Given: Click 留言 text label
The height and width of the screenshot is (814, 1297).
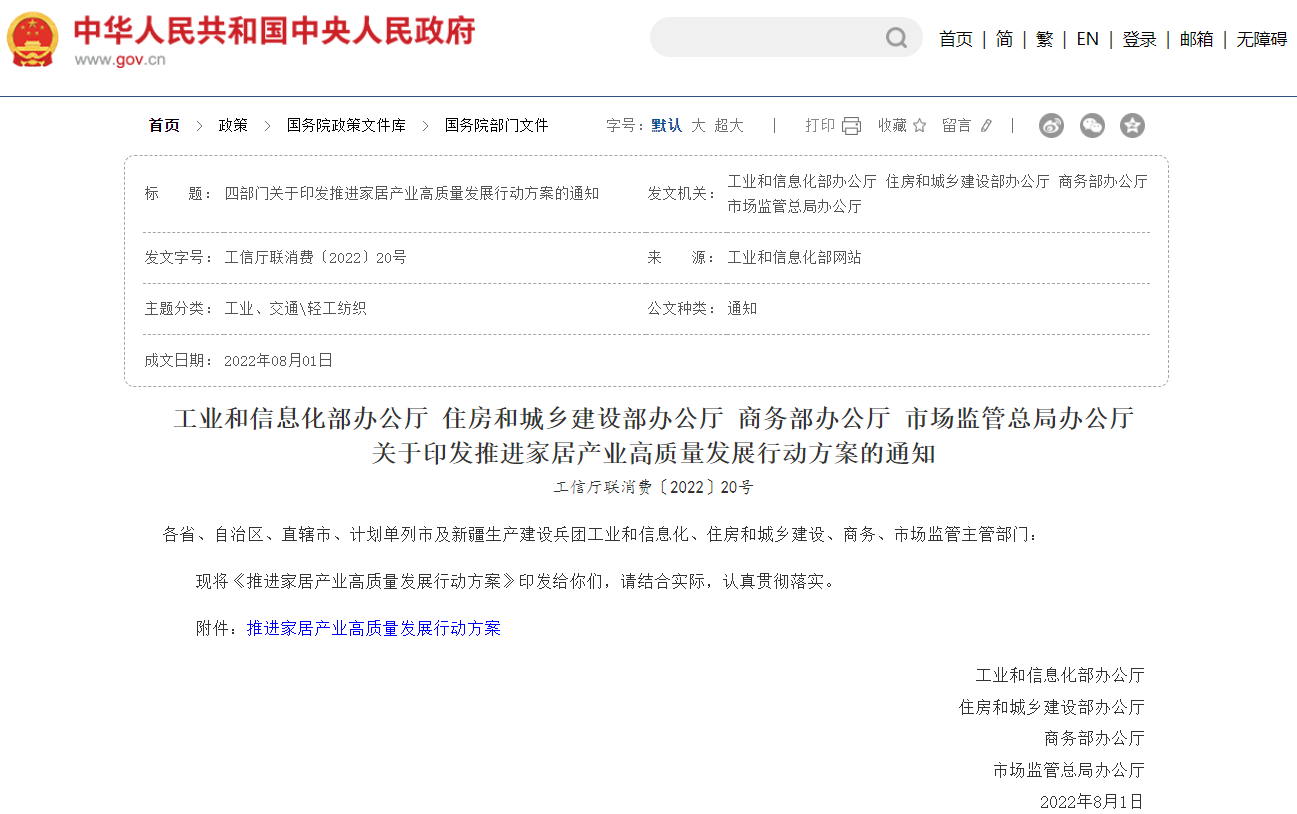Looking at the screenshot, I should pos(956,125).
